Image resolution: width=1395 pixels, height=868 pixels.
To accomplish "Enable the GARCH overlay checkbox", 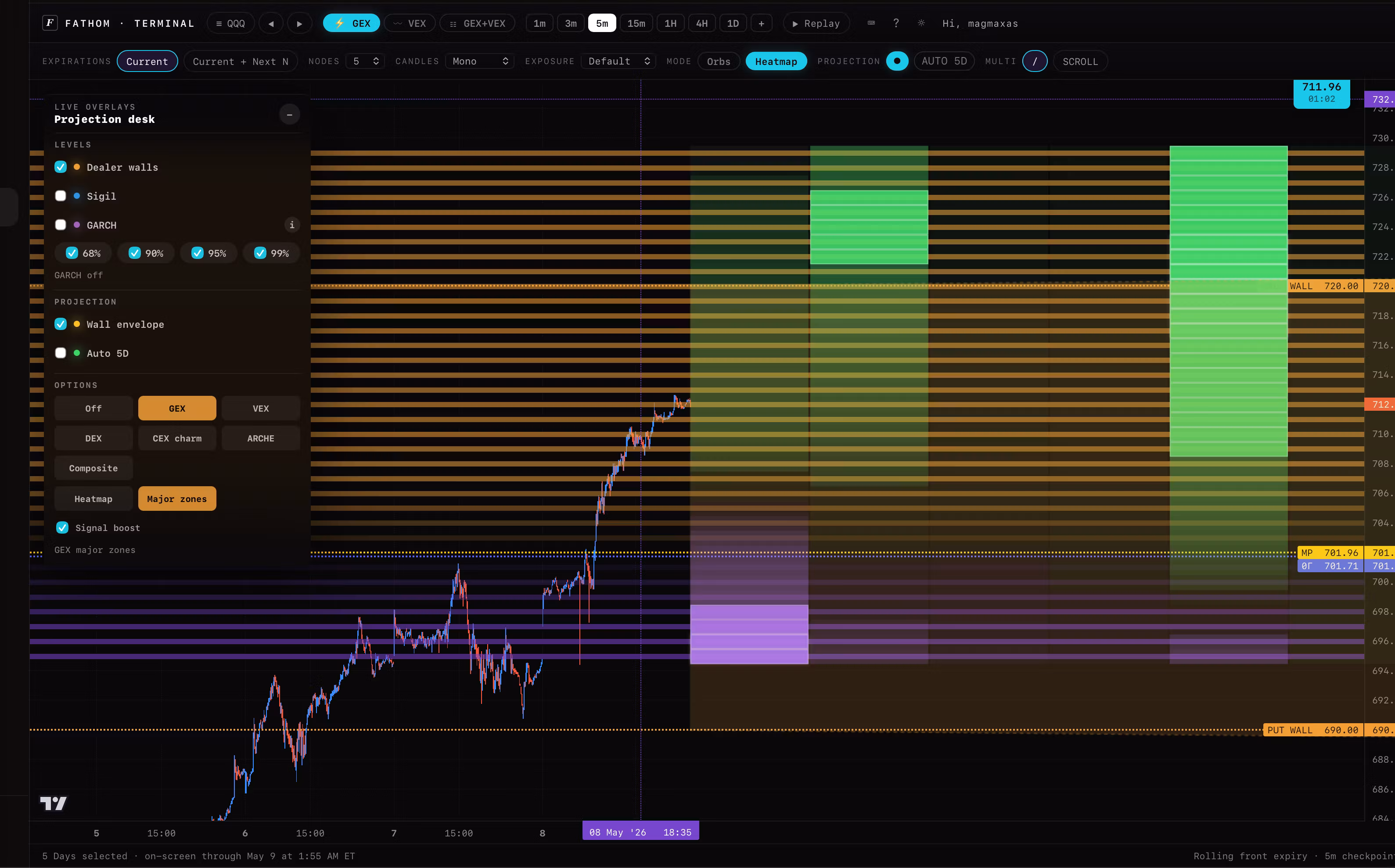I will click(60, 225).
